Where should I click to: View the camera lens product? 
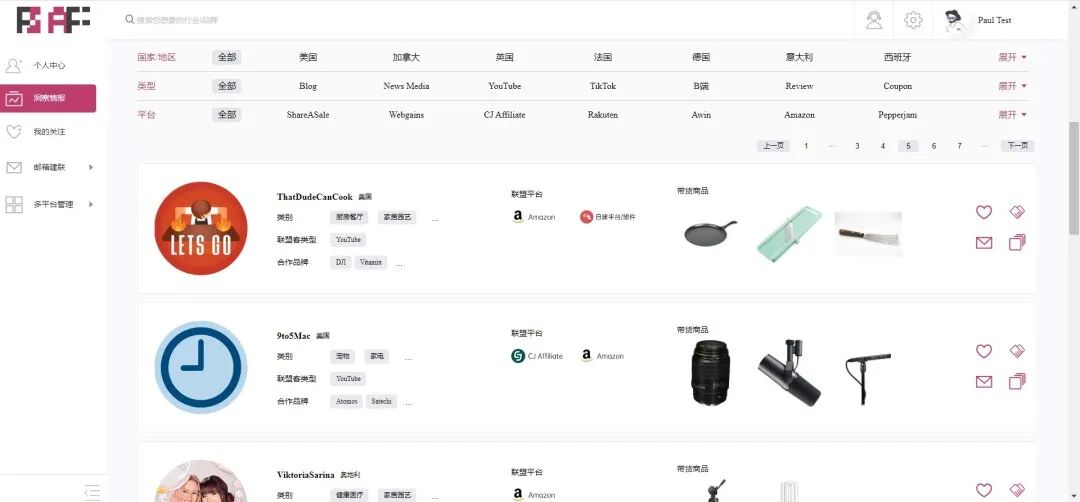[x=710, y=373]
